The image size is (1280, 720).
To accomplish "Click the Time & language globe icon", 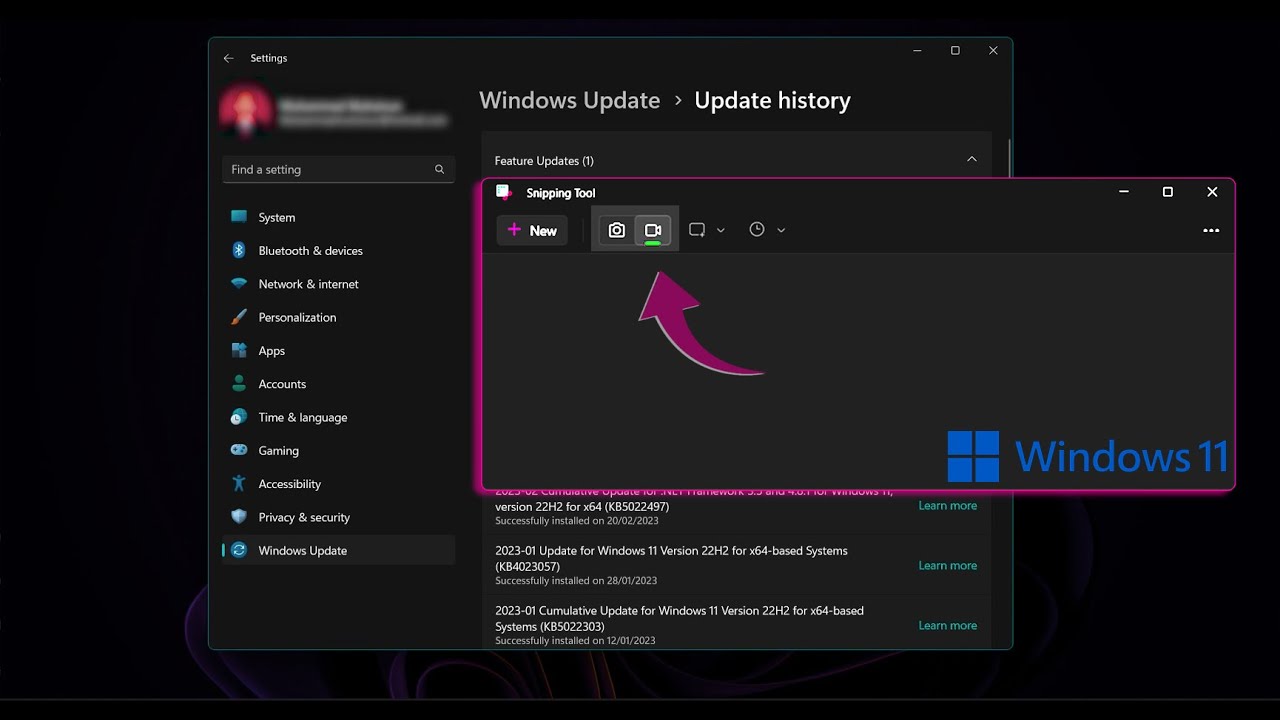I will (239, 417).
